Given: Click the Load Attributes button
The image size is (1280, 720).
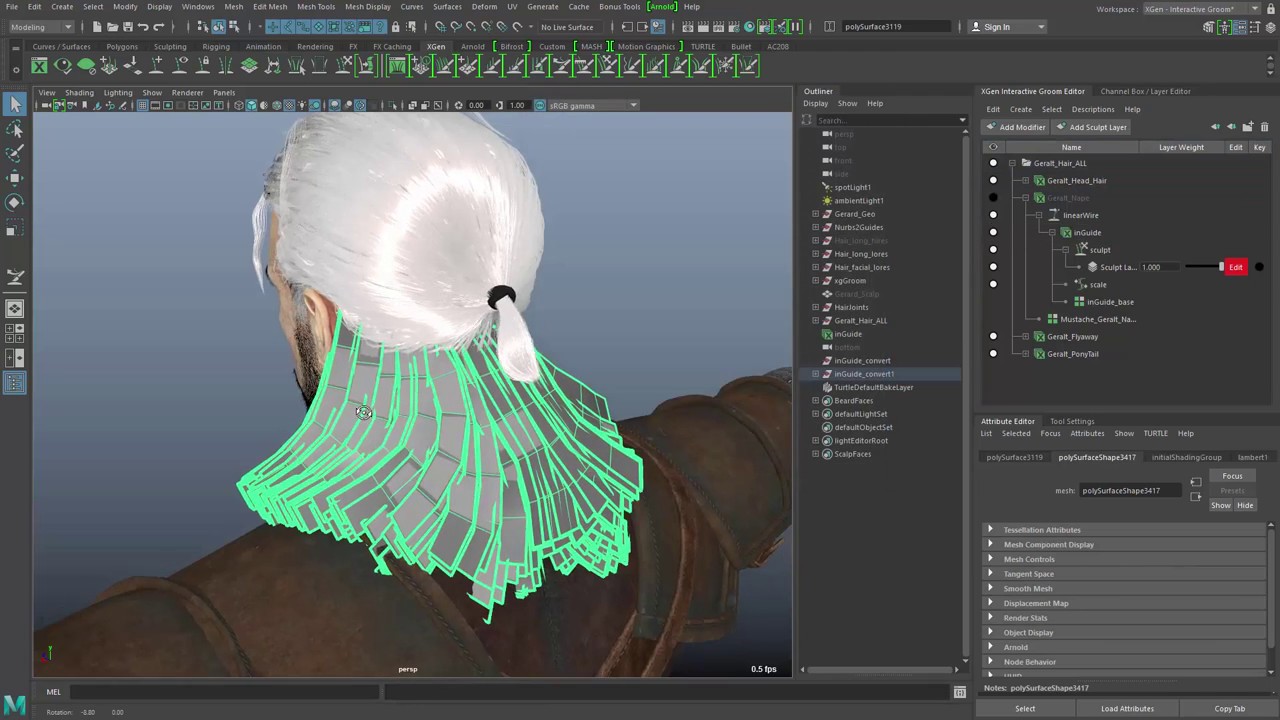Looking at the screenshot, I should click(1127, 709).
